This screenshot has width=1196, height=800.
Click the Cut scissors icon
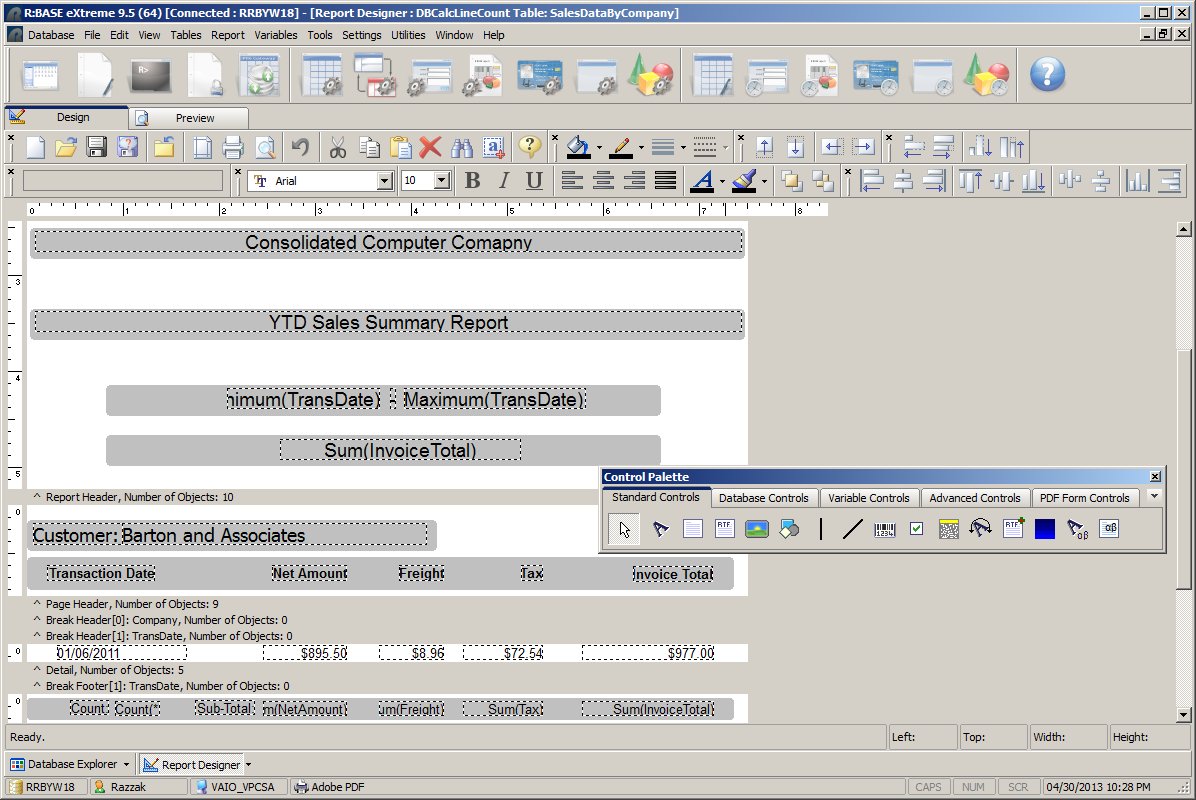tap(337, 148)
